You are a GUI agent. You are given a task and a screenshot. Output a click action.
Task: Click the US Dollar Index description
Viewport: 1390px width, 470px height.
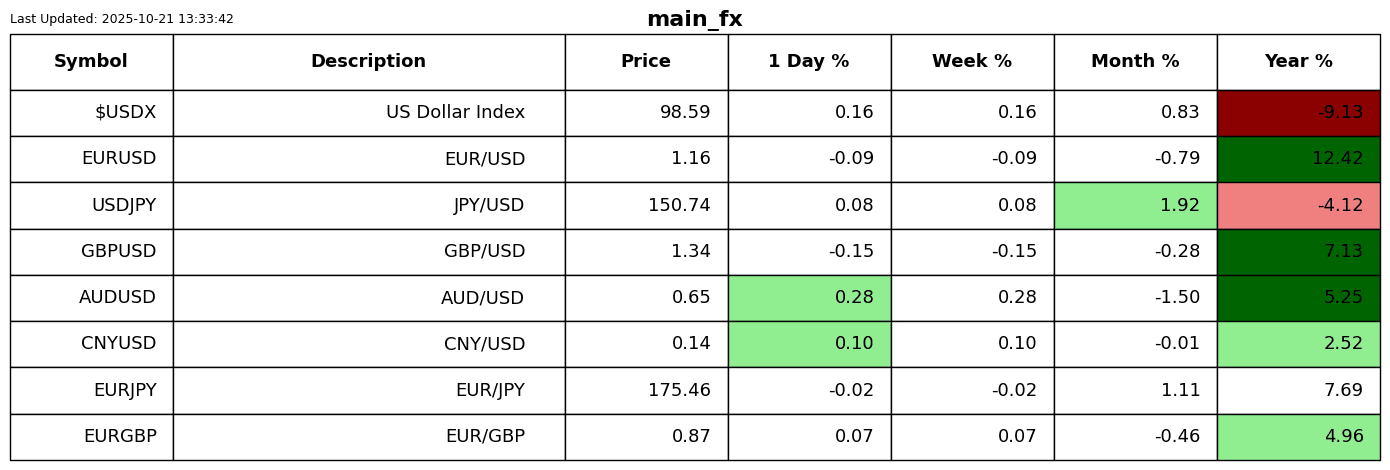click(455, 113)
